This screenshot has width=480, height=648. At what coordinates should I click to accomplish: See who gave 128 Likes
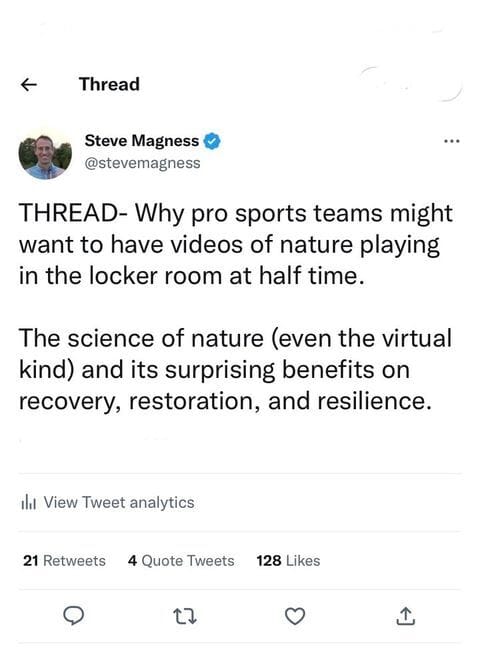(x=288, y=561)
